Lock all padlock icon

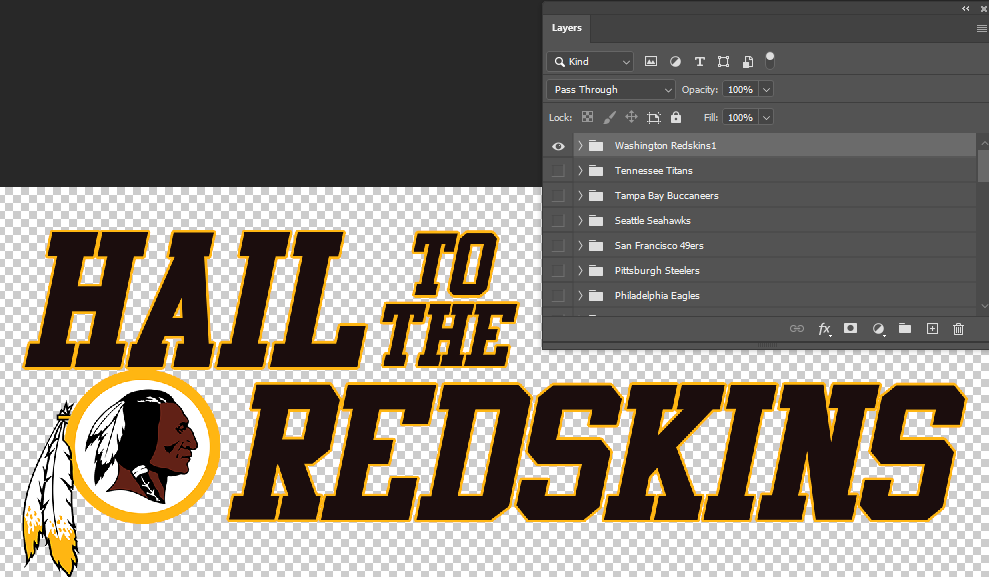click(676, 117)
